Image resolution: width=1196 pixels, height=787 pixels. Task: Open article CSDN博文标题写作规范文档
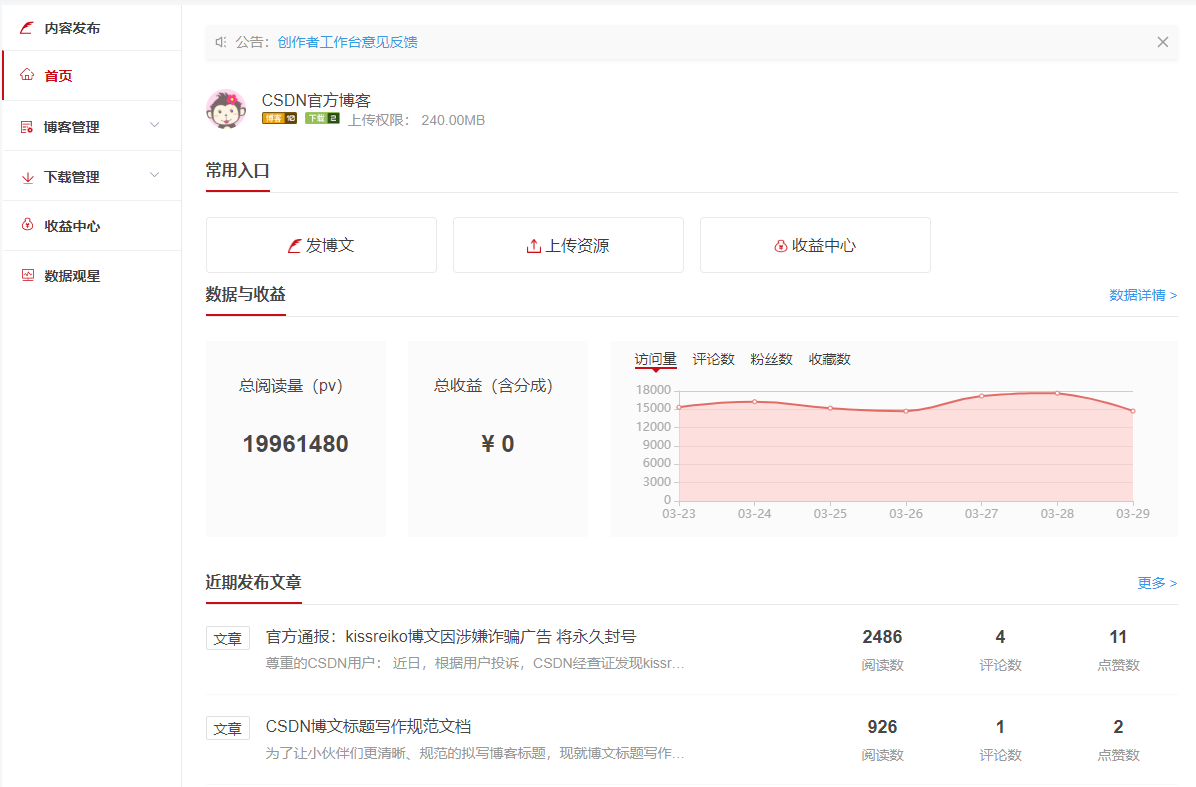click(x=368, y=727)
